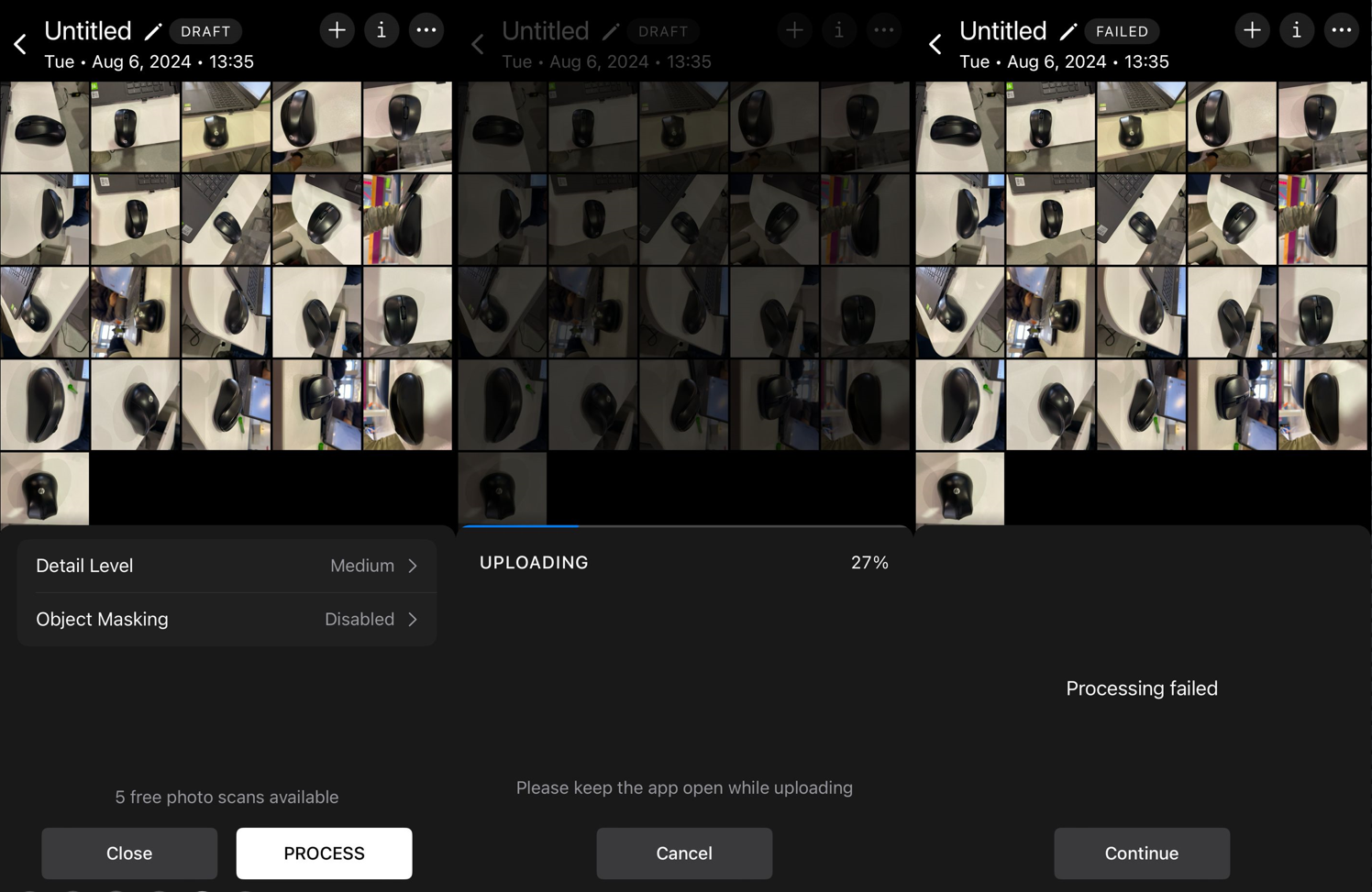Open the colorful-striped thumbnail on the Draft screen
Screen dimensions: 1372x892
407,219
